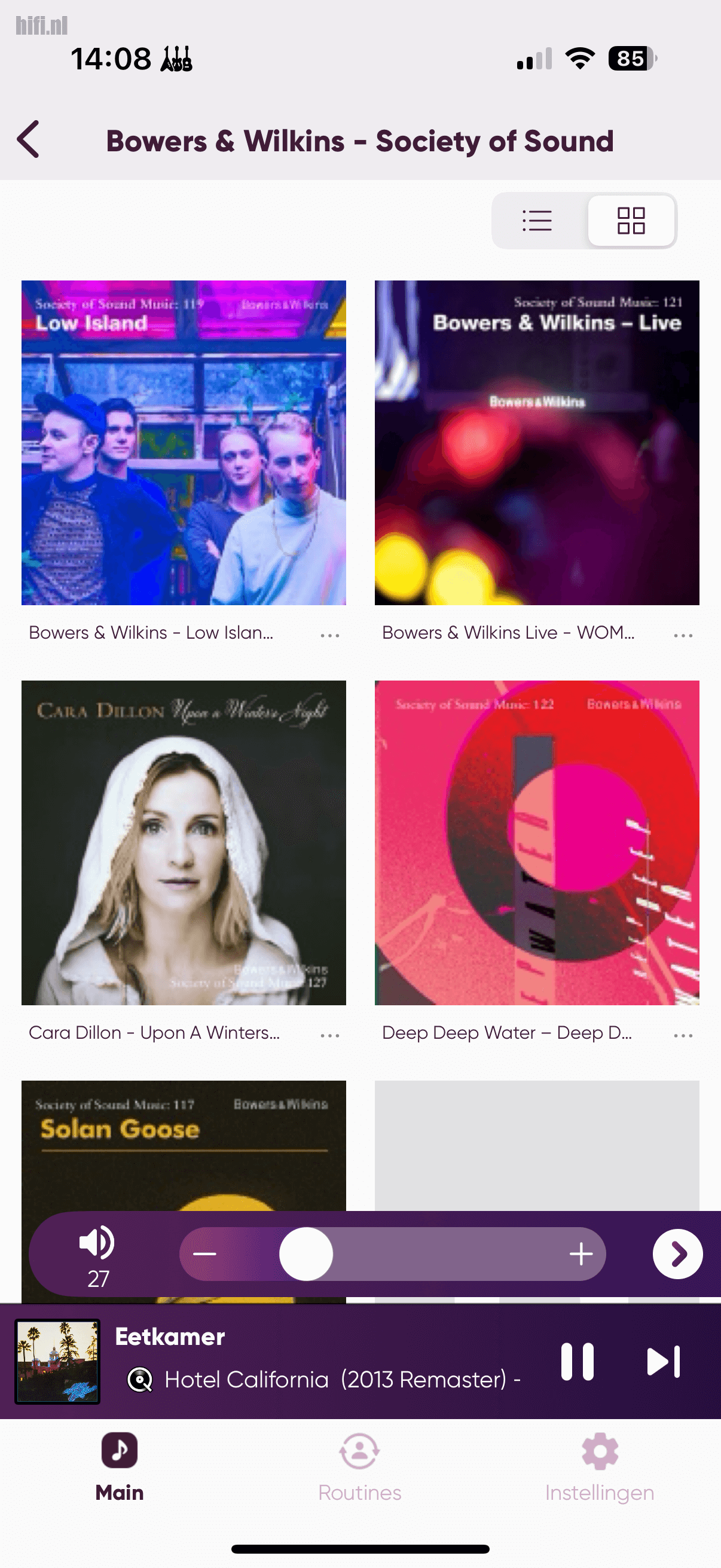Expand volume panel with right arrow circle
Image resolution: width=721 pixels, height=1568 pixels.
pos(678,1254)
